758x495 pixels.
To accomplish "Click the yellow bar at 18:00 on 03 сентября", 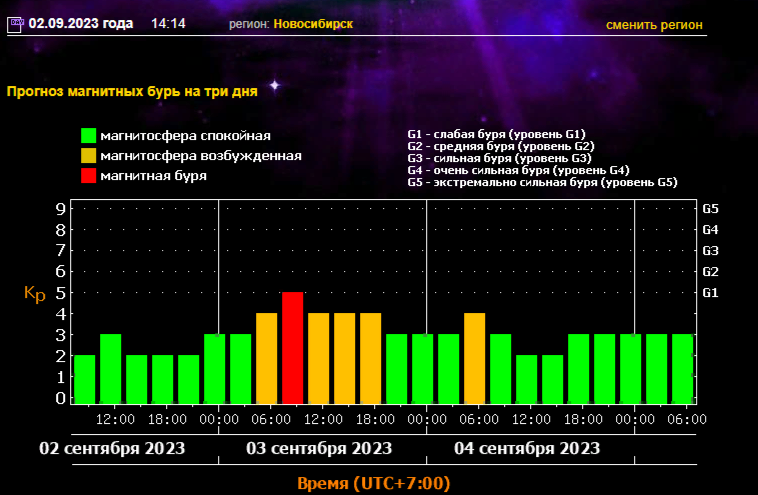I will click(370, 358).
